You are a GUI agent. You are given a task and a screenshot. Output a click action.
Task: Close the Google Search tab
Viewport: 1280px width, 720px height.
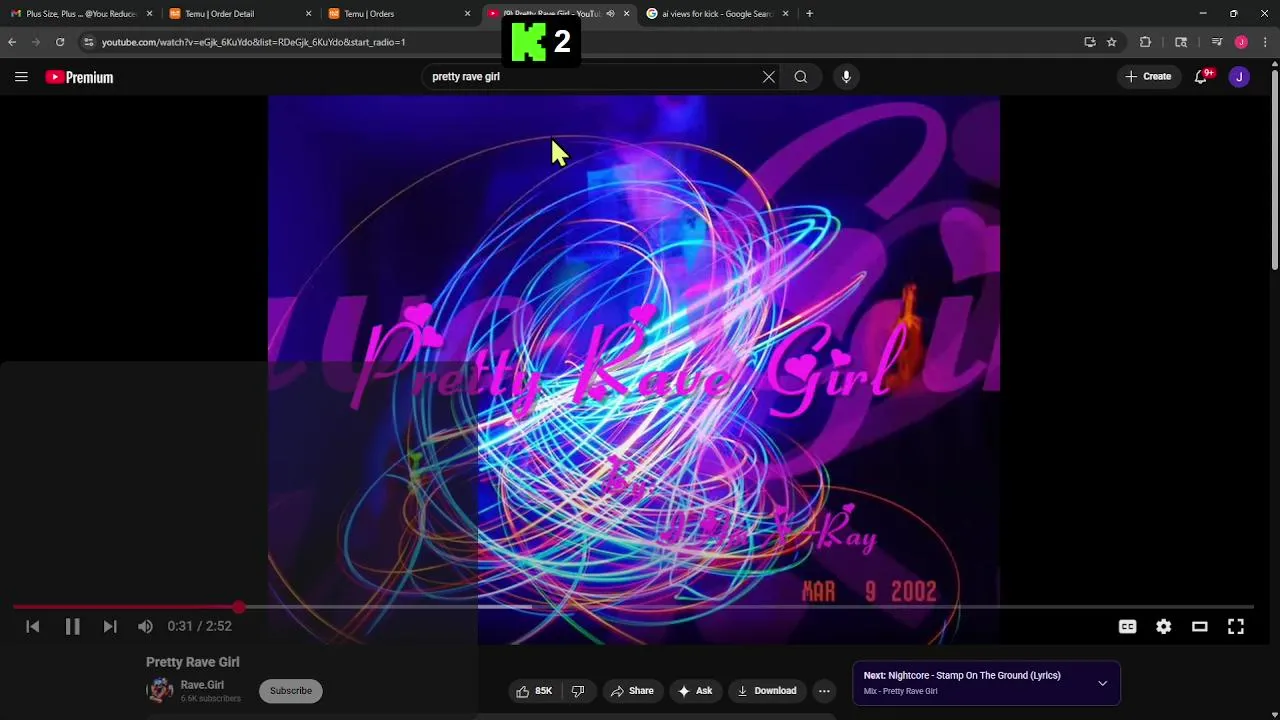(785, 14)
